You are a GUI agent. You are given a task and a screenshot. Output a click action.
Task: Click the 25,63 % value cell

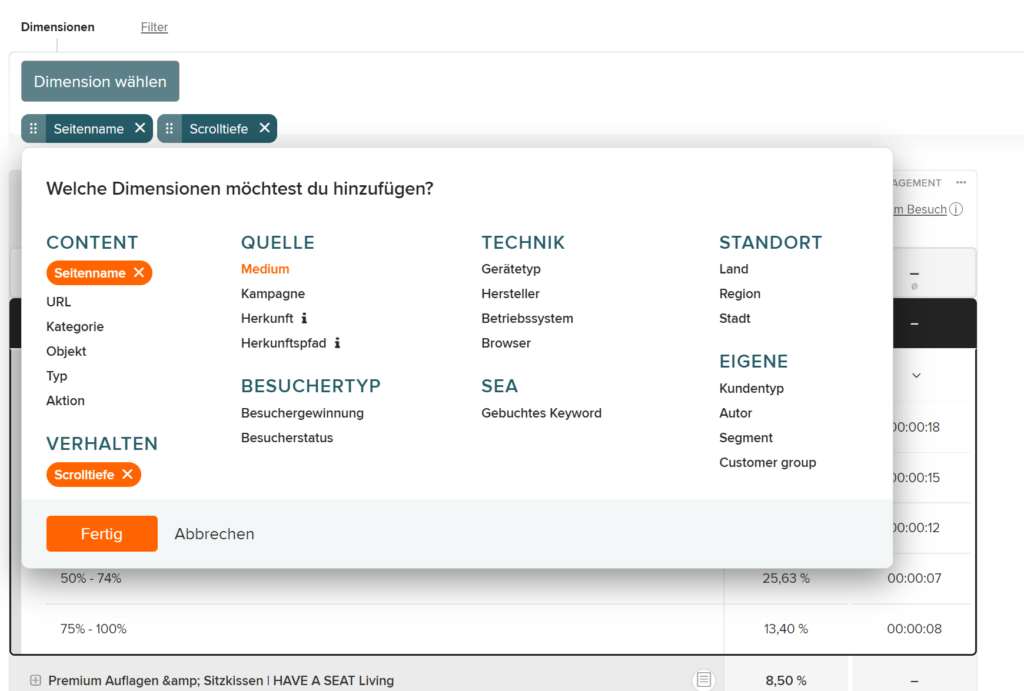click(786, 578)
